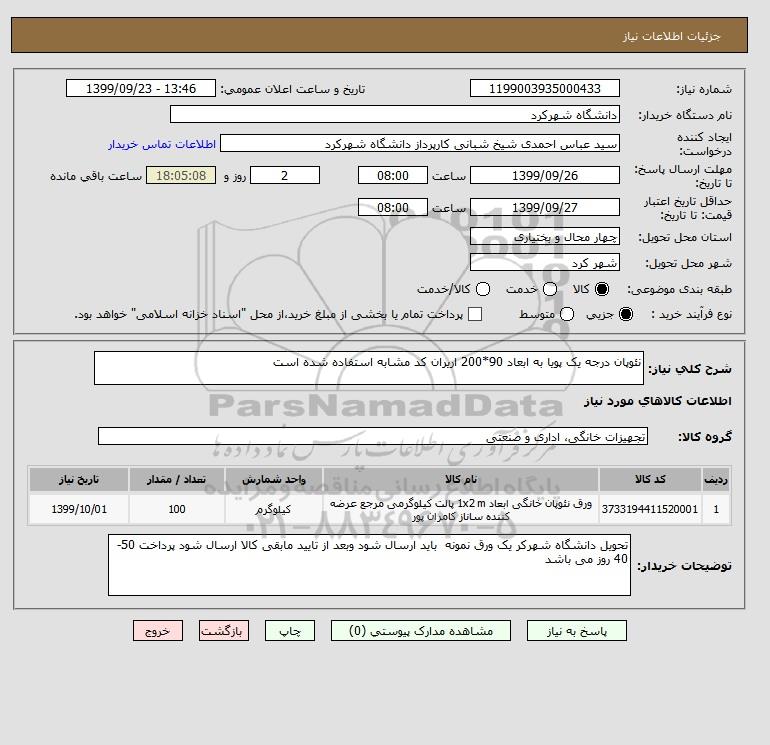Click the remaining time countdown 18:05:08

tap(181, 175)
